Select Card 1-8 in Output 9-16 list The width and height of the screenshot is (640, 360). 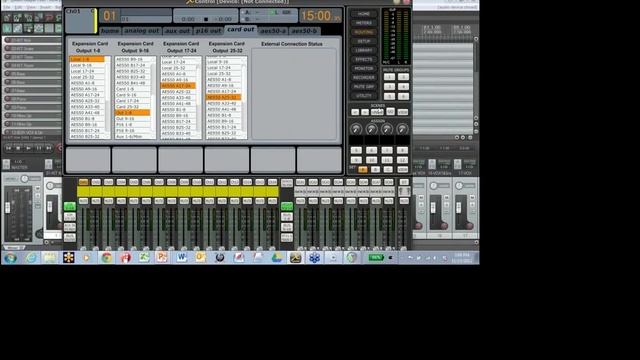click(x=132, y=89)
